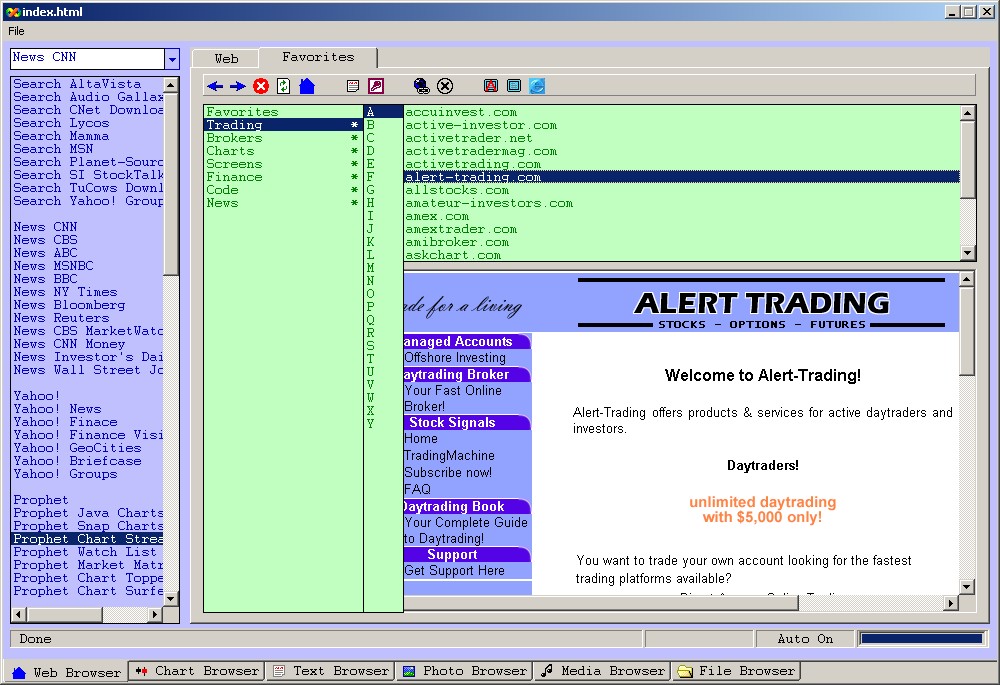Click the Internet Explorer icon in toolbar

[x=537, y=87]
